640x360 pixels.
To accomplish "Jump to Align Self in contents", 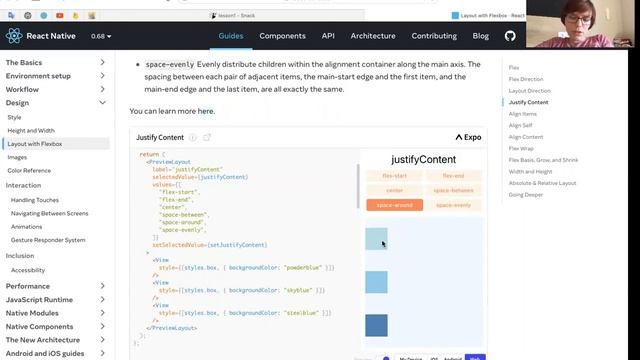I will [520, 125].
